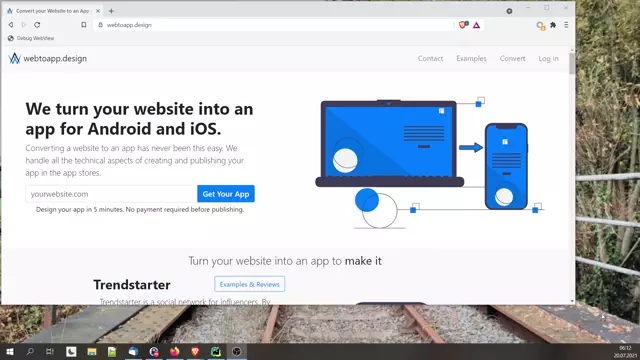The width and height of the screenshot is (640, 360).
Task: Open the Debug WebView bookmark
Action: click(31, 38)
